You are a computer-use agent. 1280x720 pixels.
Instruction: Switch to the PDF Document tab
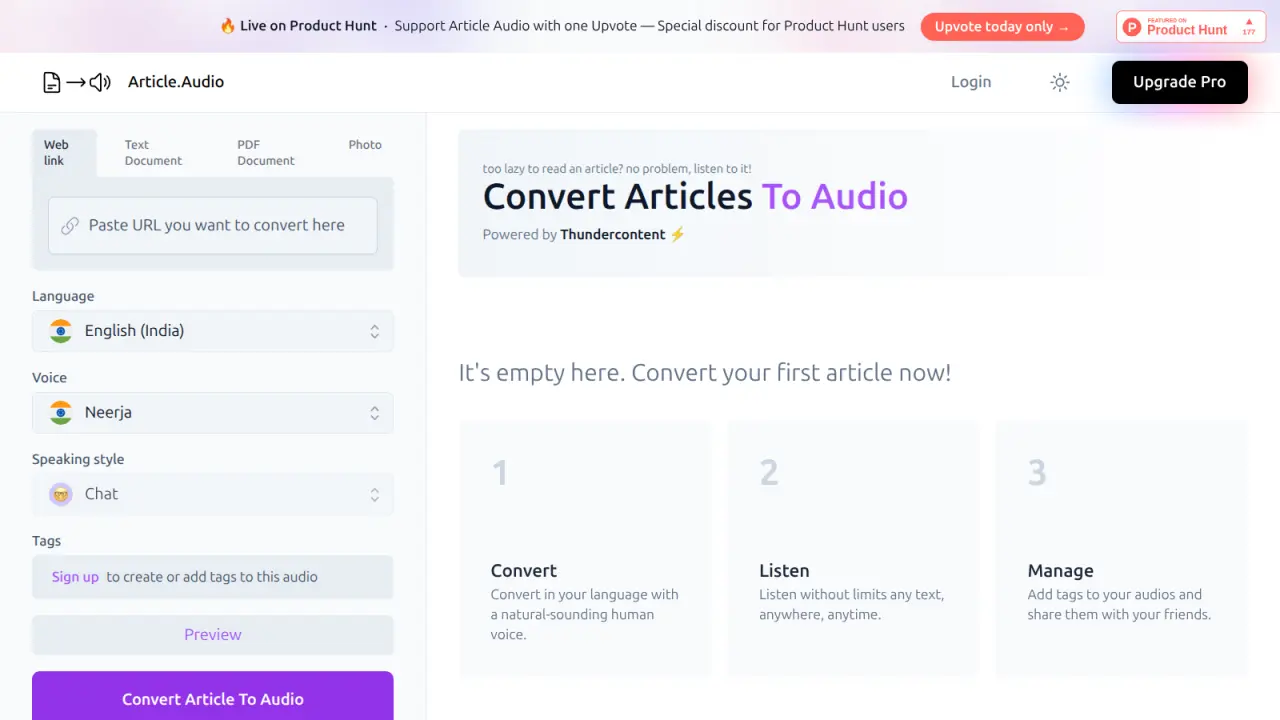tap(264, 152)
